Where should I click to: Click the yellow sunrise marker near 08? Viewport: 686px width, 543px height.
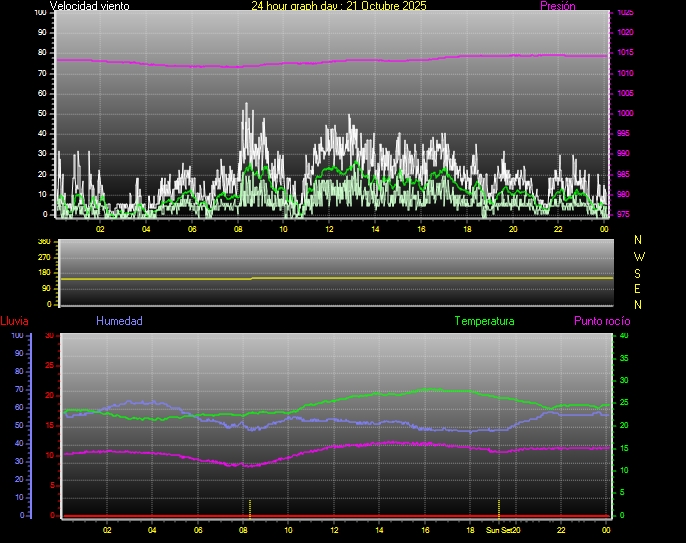250,506
